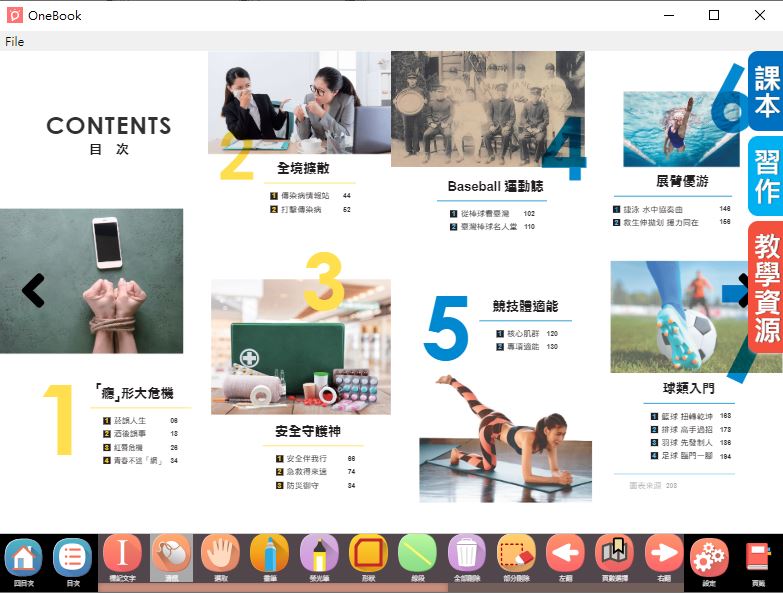Click the partial delete eraser icon

click(x=516, y=554)
